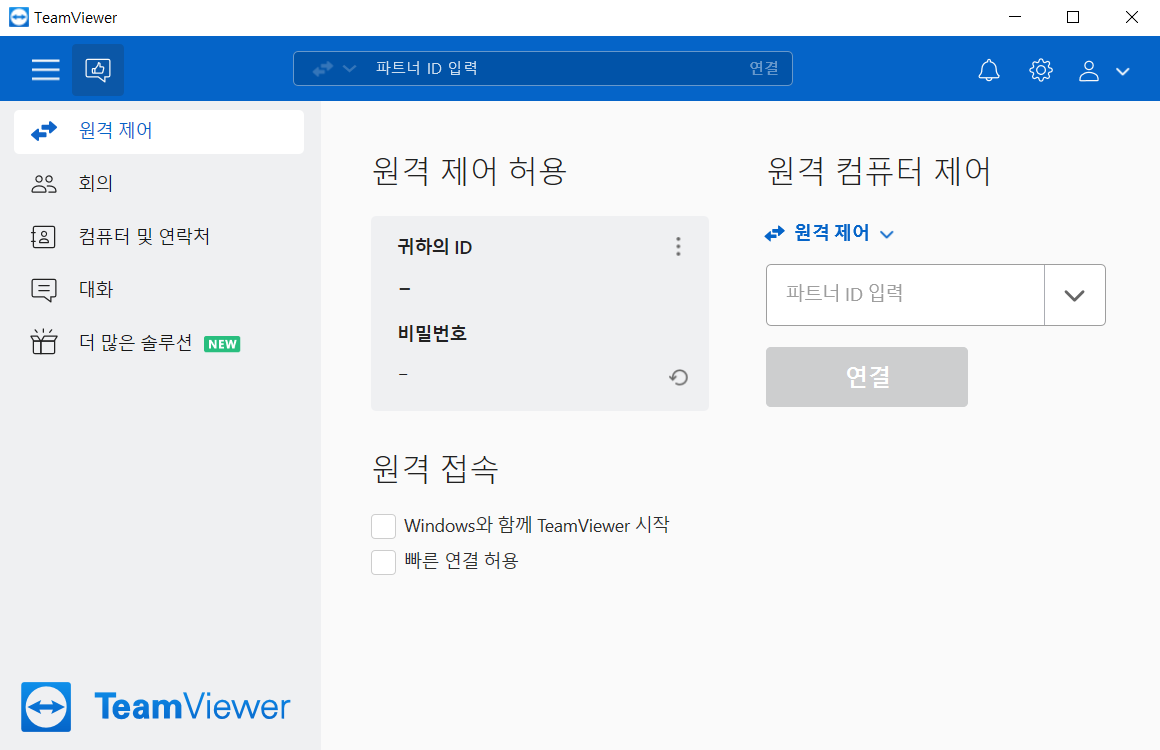Click the 원격 컴퓨터 제어 heading
Viewport: 1160px width, 750px height.
coord(879,172)
